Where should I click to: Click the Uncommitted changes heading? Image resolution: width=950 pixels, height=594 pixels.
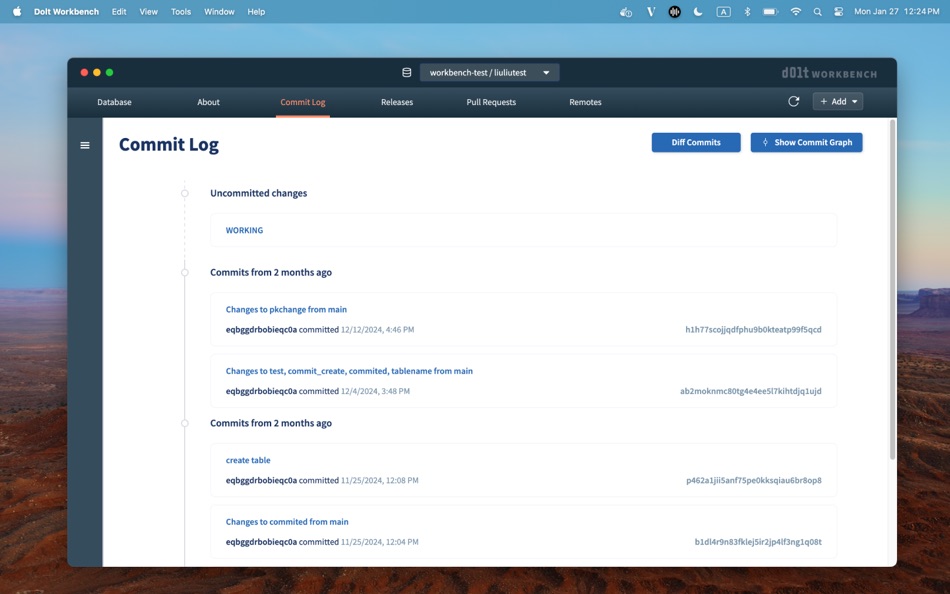click(259, 193)
